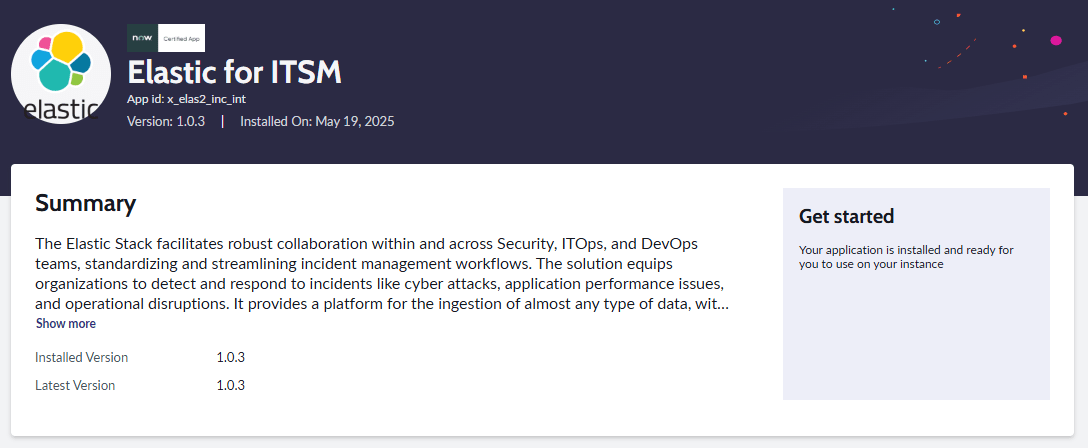The height and width of the screenshot is (448, 1088).
Task: Click the Summary heading
Action: pos(85,203)
